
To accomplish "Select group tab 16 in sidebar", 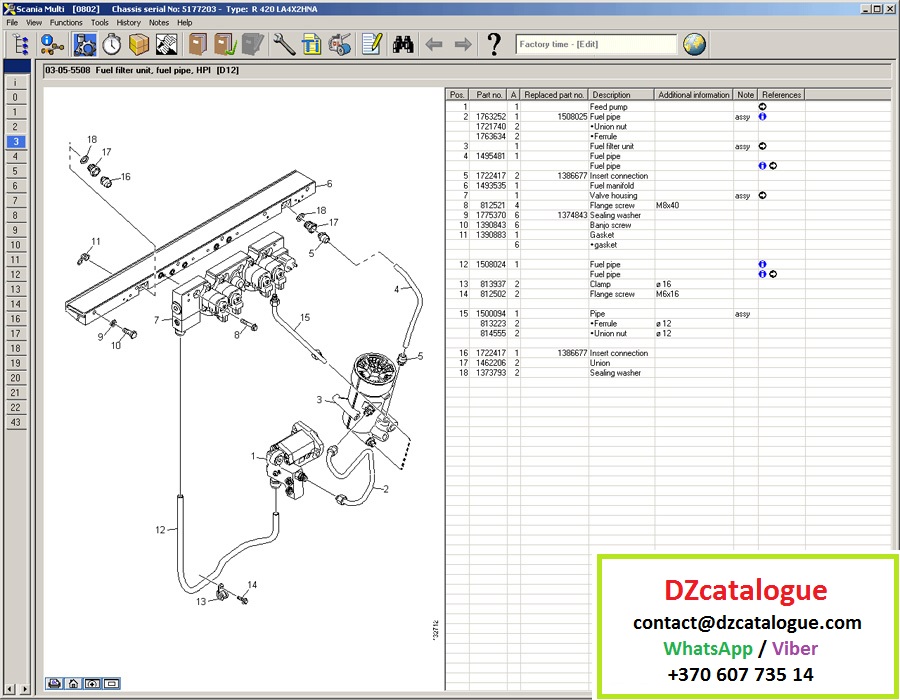I will point(15,319).
